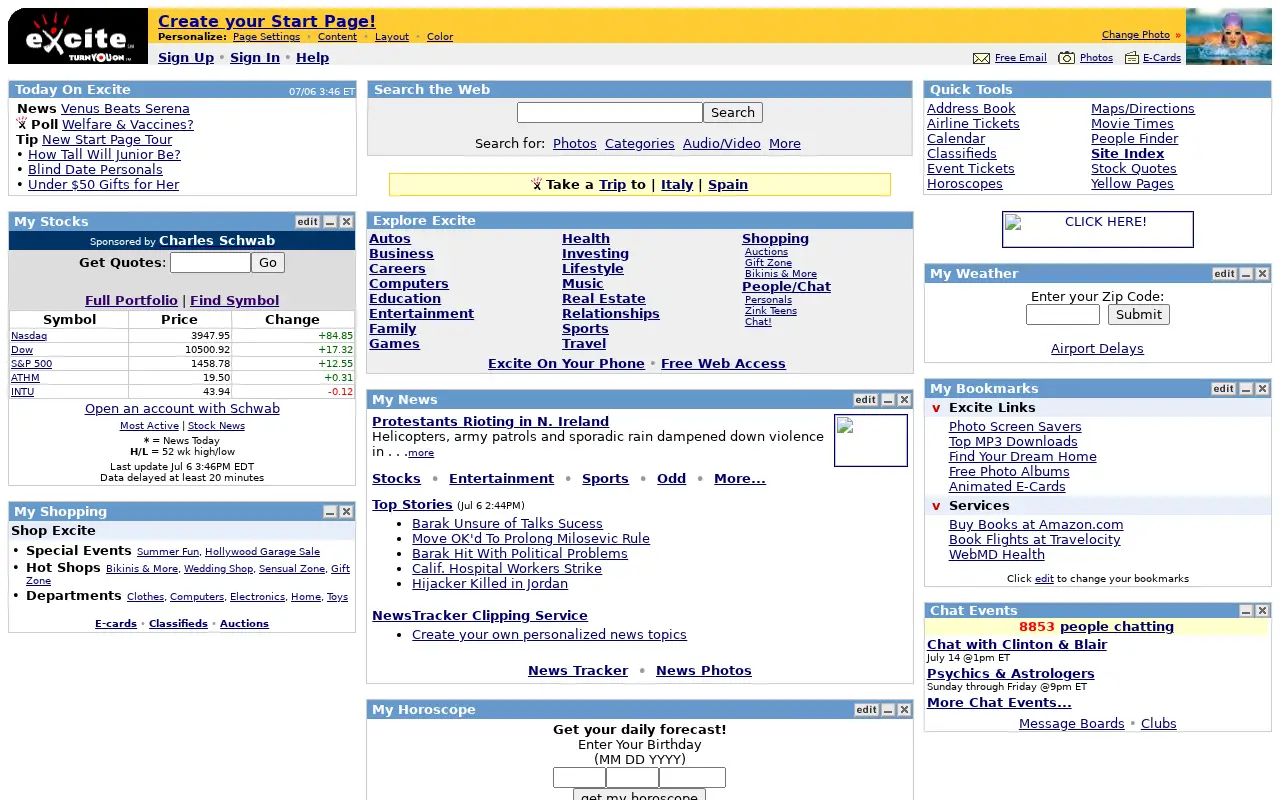Open the Airline Tickets quick tool
This screenshot has height=800, width=1280.
[x=973, y=124]
